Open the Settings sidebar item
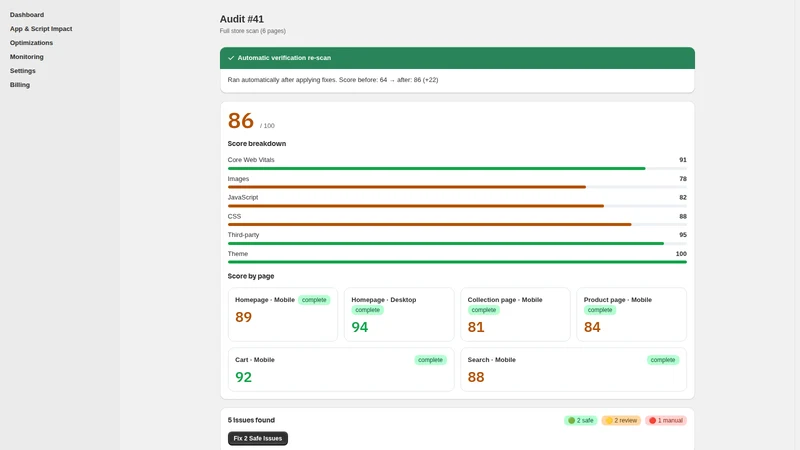800x450 pixels. click(22, 71)
